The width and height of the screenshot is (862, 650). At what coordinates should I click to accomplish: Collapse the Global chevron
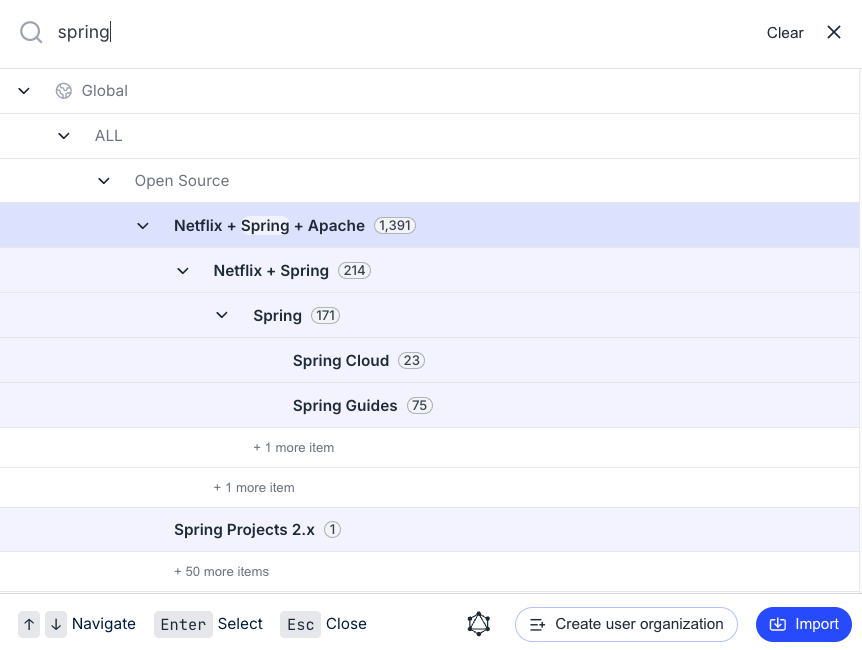(x=24, y=91)
